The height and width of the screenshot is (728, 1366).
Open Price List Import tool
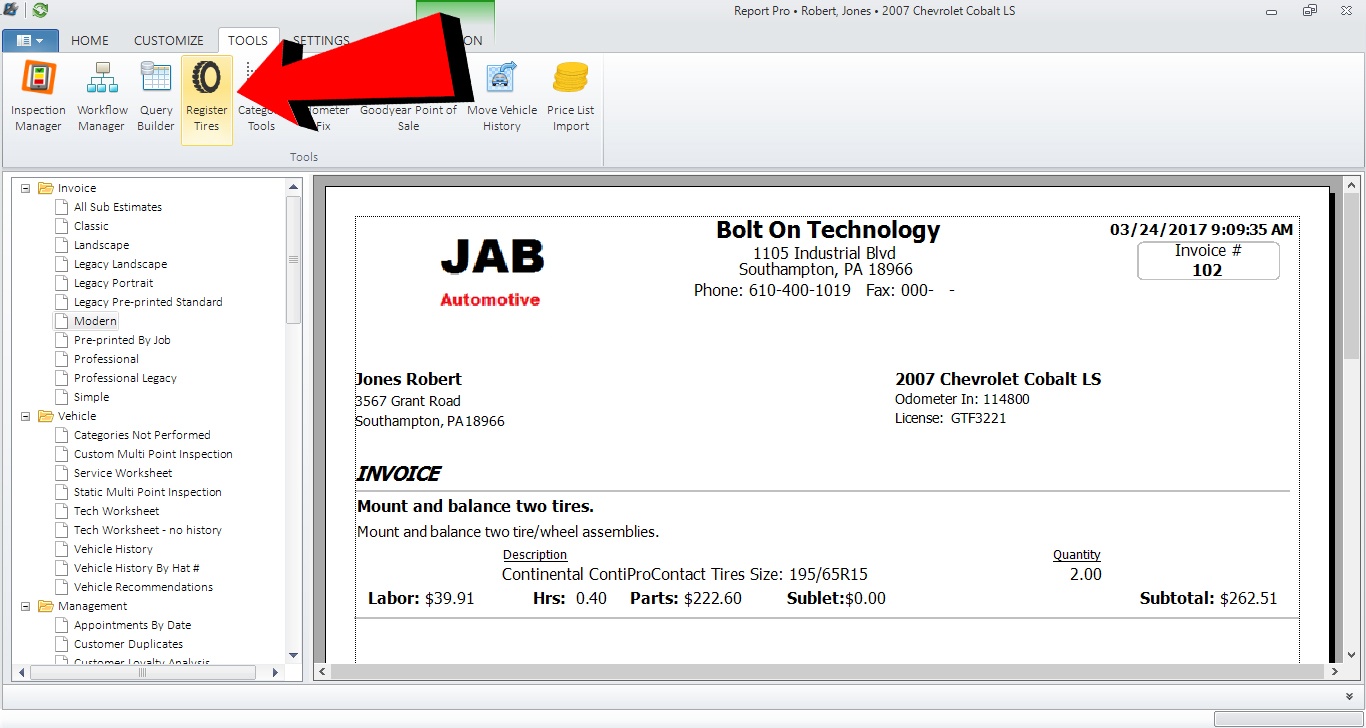click(571, 97)
